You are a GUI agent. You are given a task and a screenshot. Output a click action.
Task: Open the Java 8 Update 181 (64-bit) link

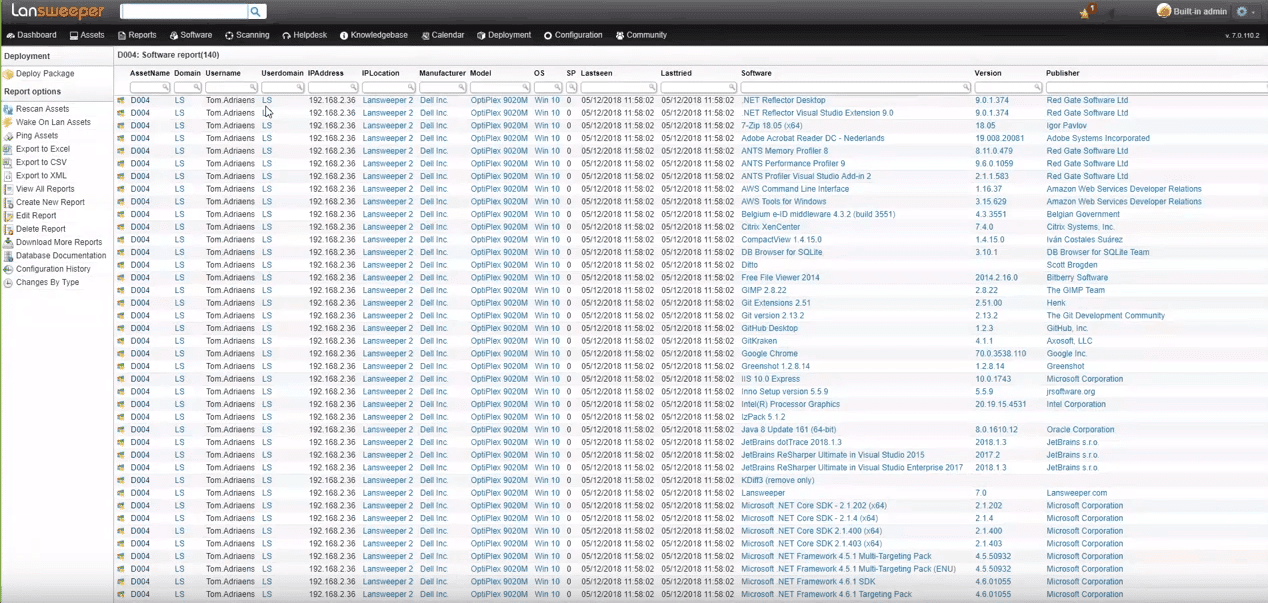click(x=788, y=430)
